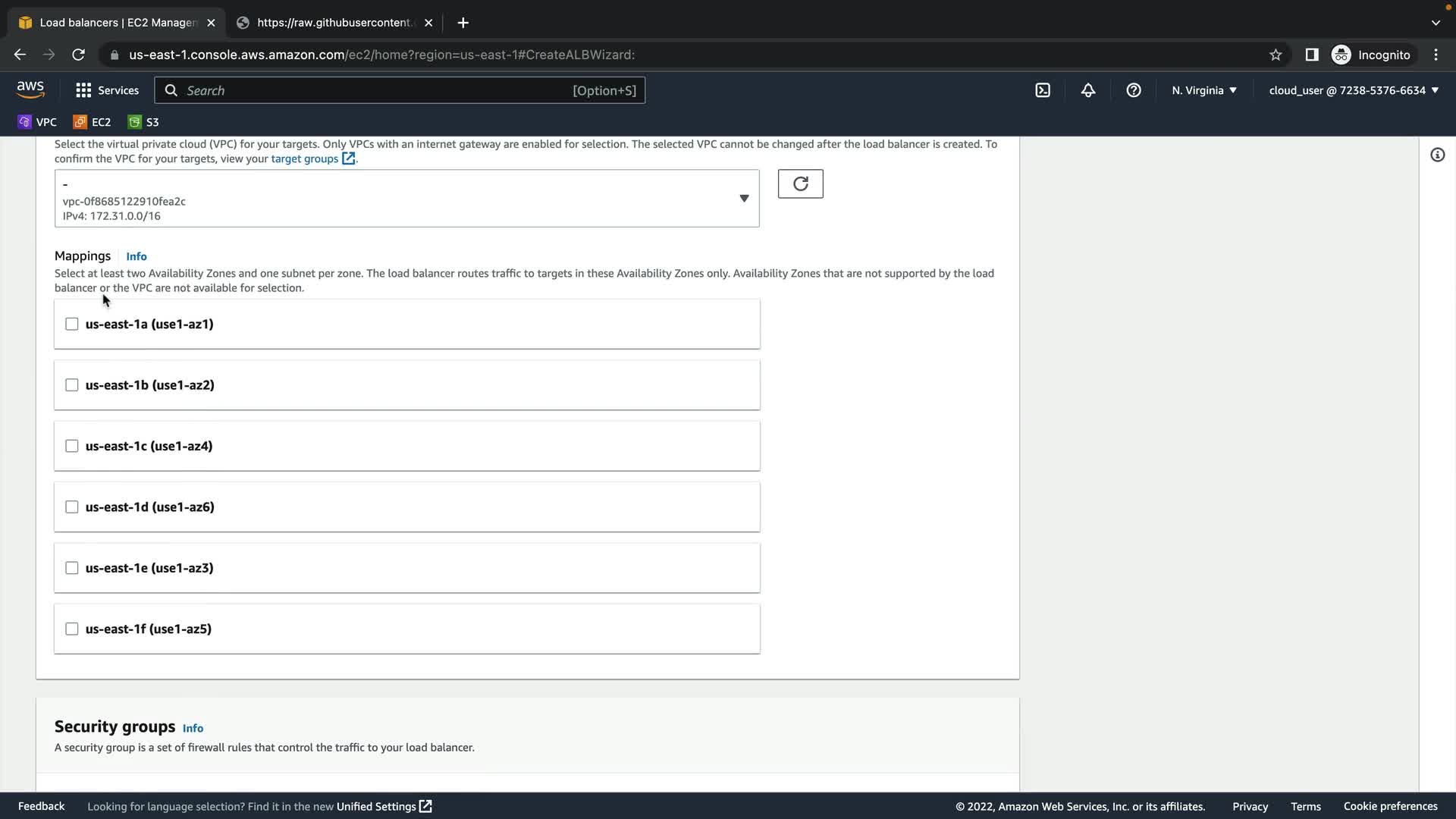The height and width of the screenshot is (819, 1456).
Task: Expand the cloud_user account menu
Action: (1354, 90)
